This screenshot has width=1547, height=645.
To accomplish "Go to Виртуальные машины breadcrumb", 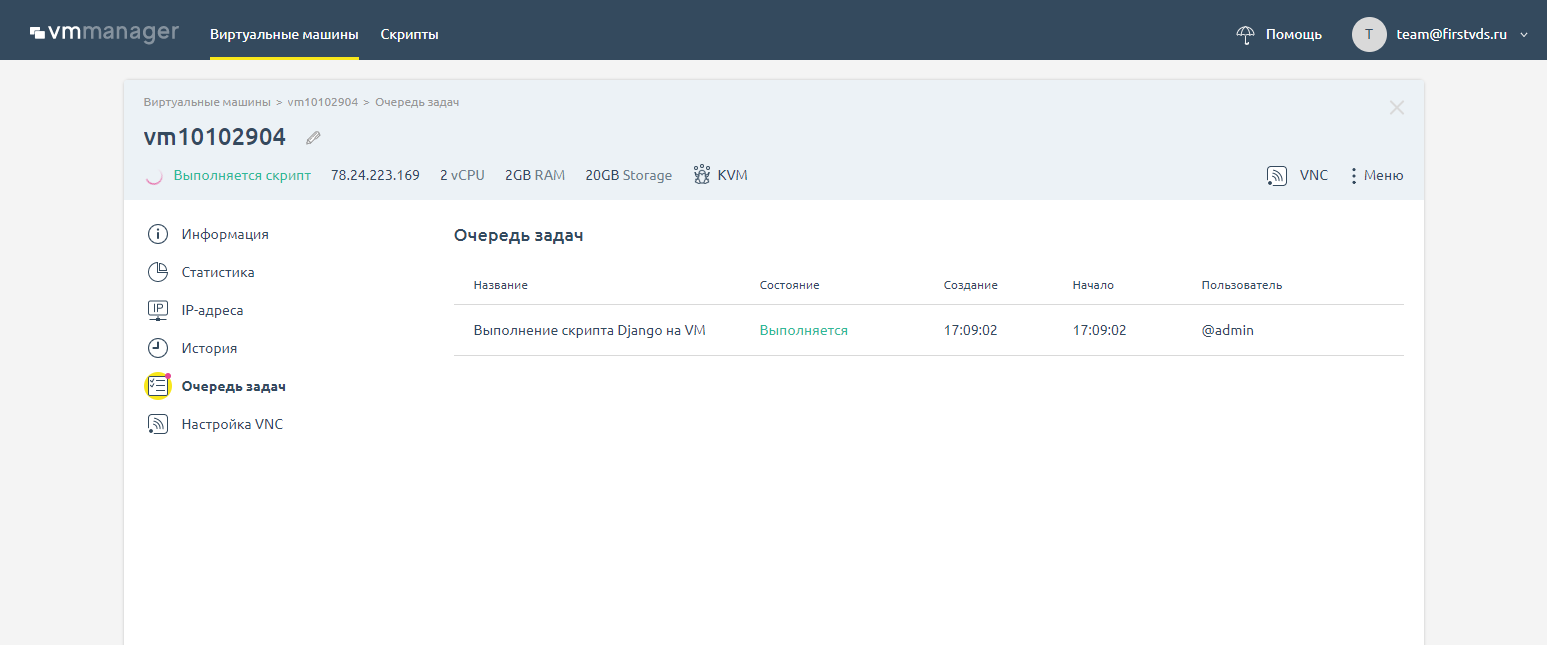I will (207, 102).
